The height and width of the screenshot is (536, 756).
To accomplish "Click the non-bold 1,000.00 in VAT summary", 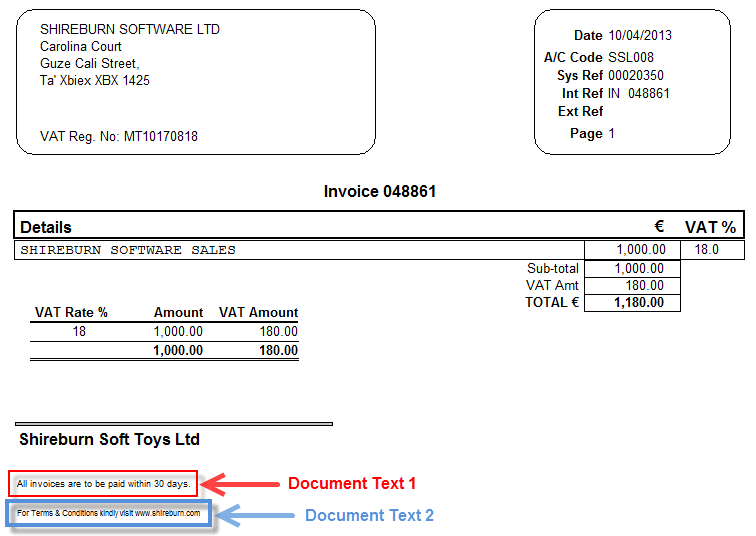I will click(x=178, y=331).
